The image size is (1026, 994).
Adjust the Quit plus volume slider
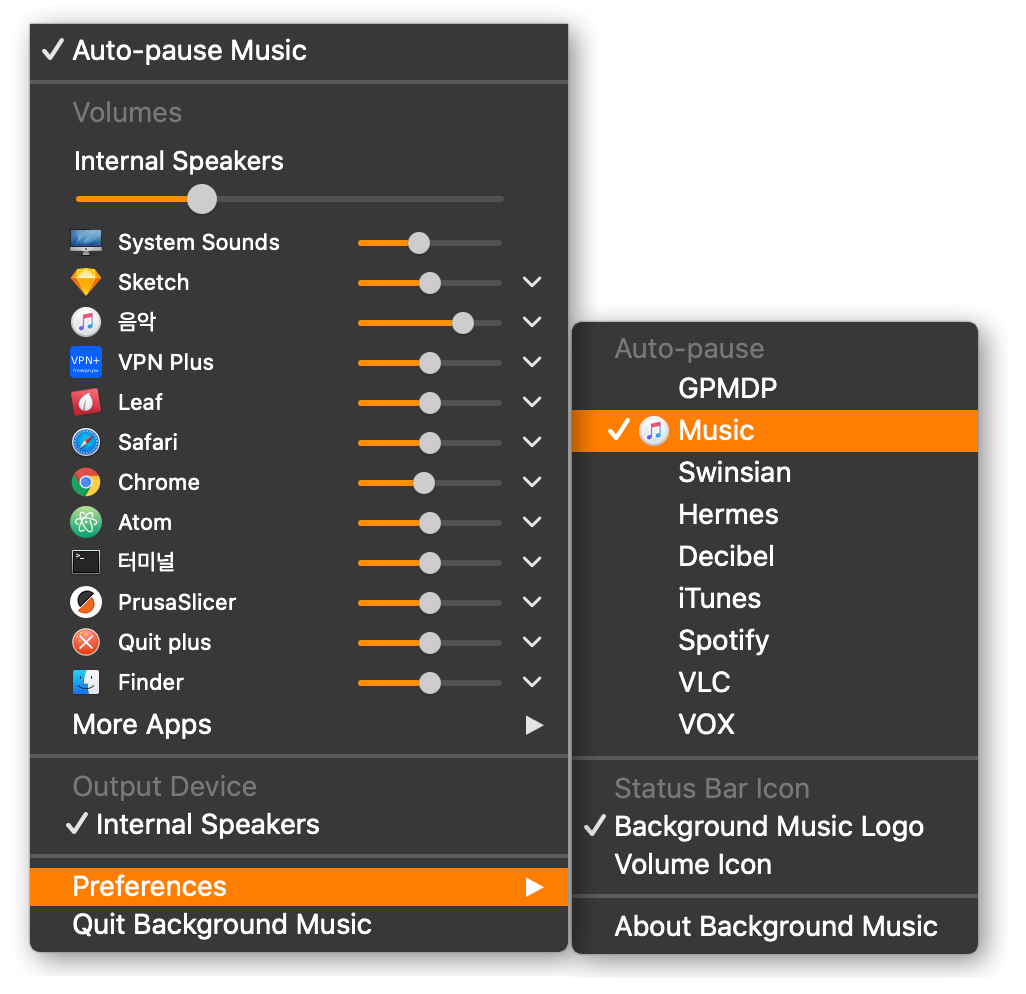pyautogui.click(x=430, y=643)
